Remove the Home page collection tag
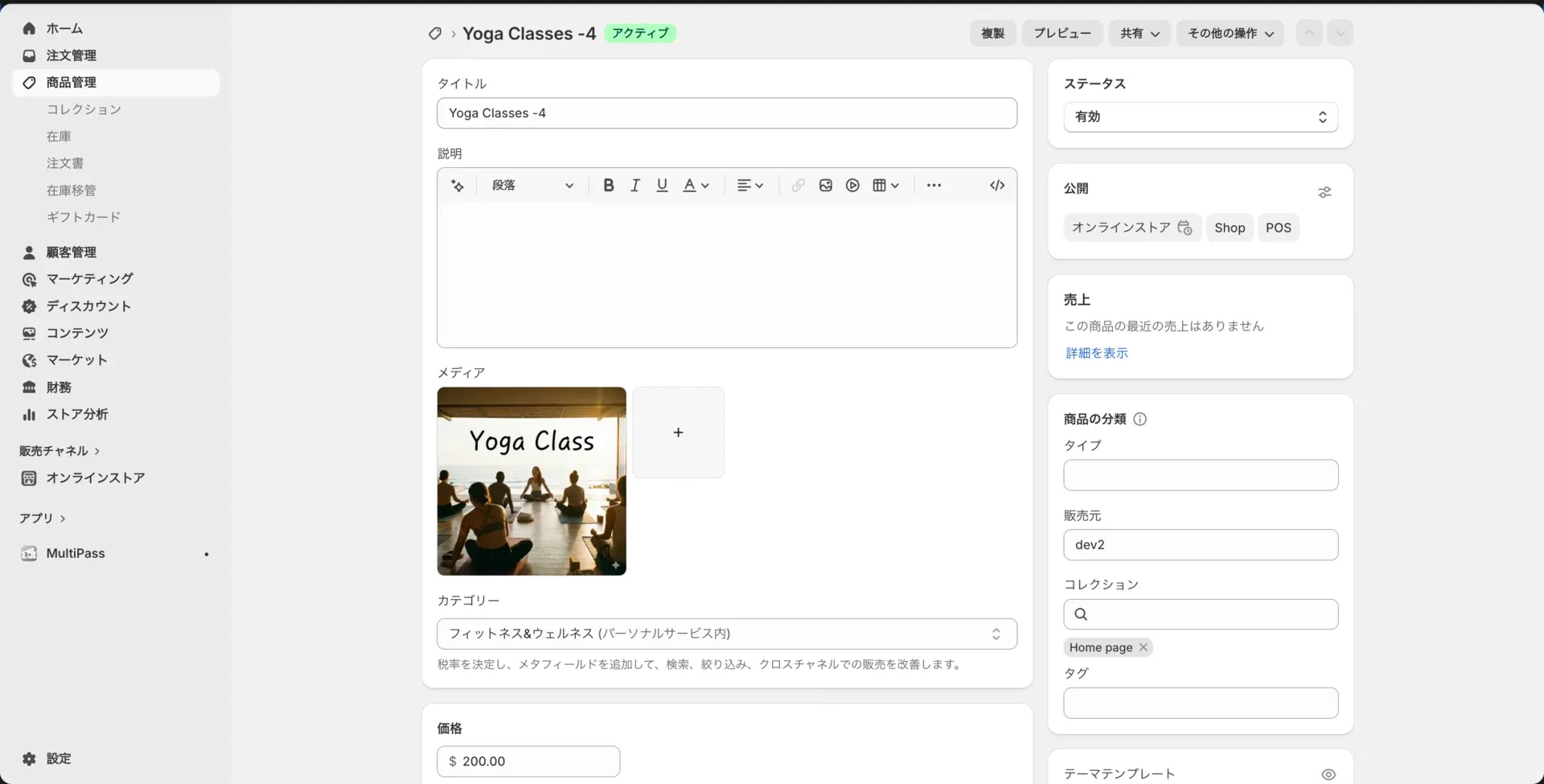The image size is (1544, 784). [x=1143, y=647]
